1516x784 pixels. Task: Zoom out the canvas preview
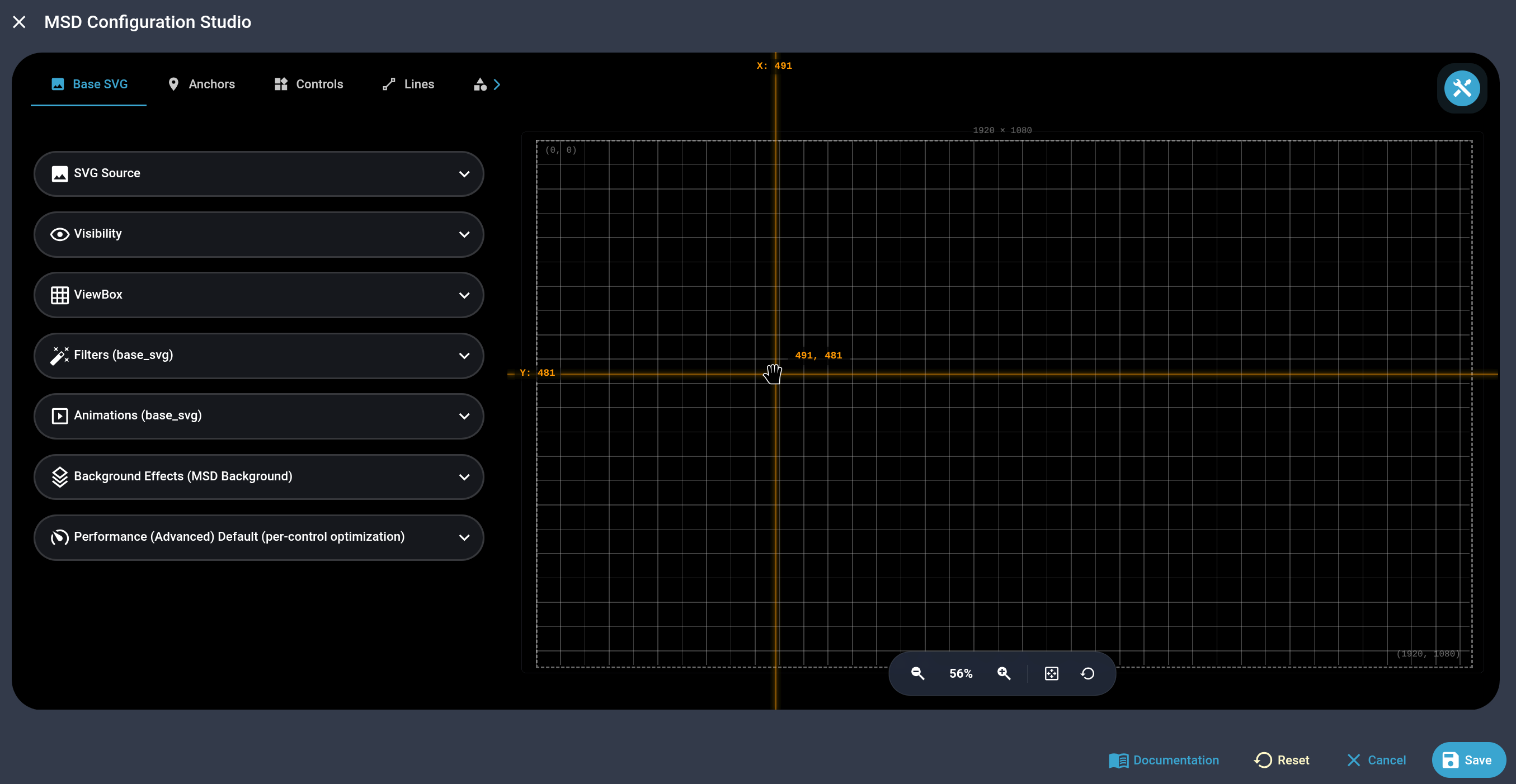pyautogui.click(x=917, y=673)
